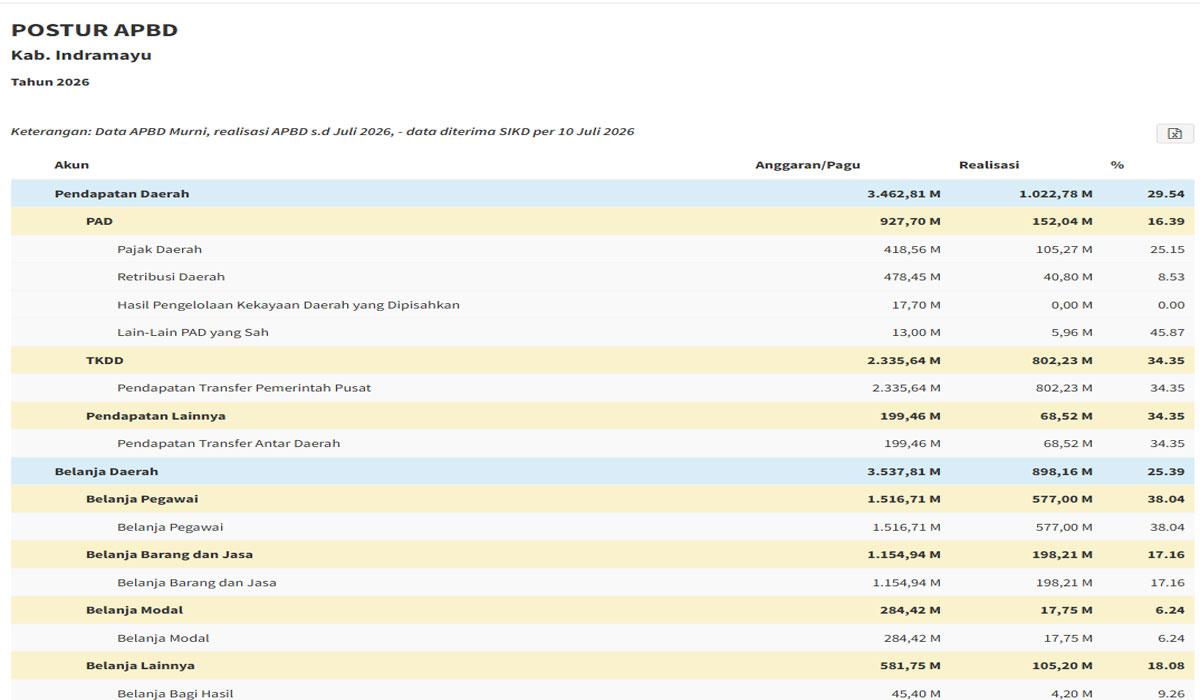Image resolution: width=1200 pixels, height=700 pixels.
Task: Select the Belanja Daerah header row
Action: pyautogui.click(x=603, y=472)
